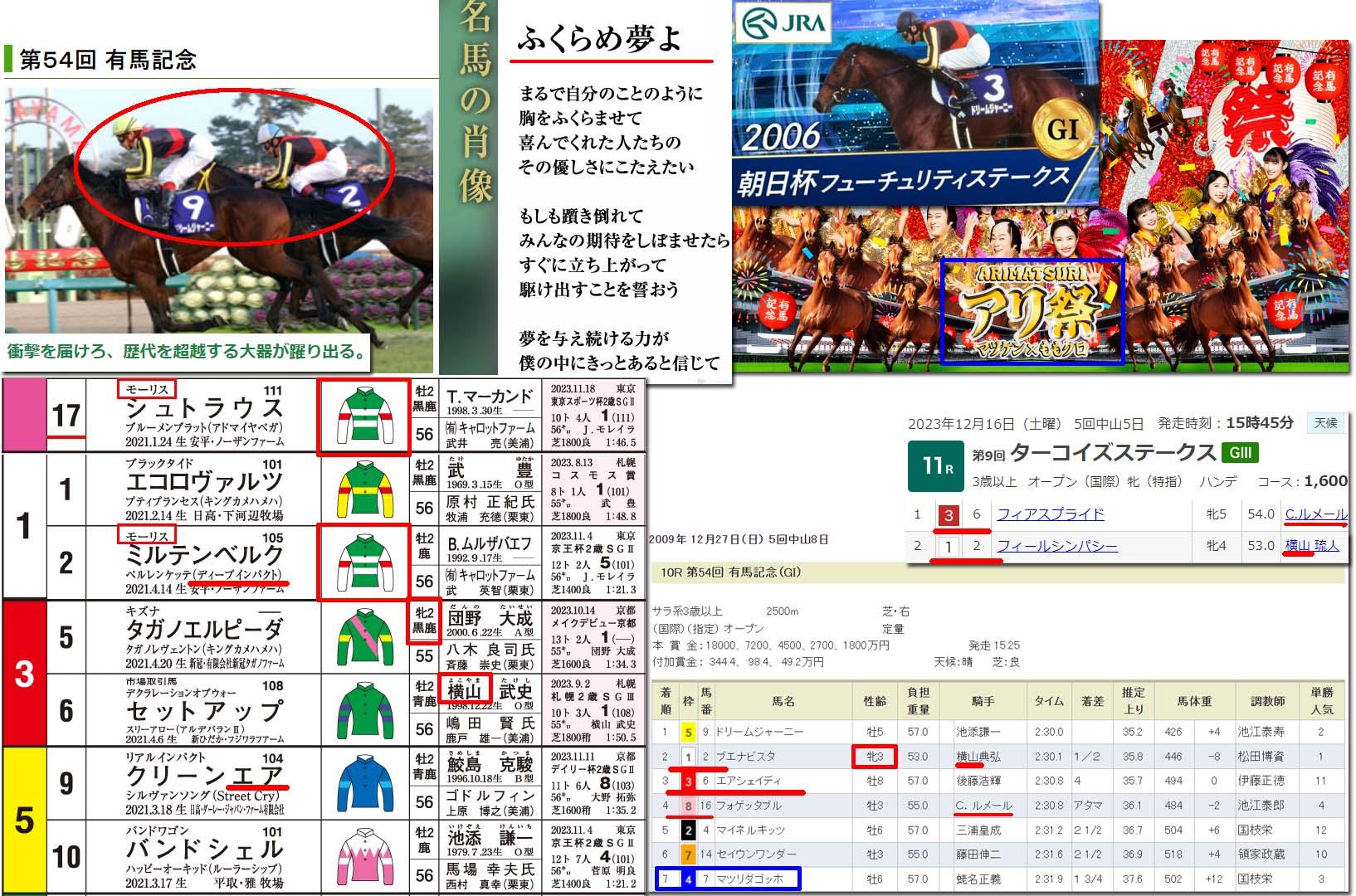Open jockey C.ルメール's link in Turquoise Stakes
Screen dimensions: 1356x896
(x=1315, y=514)
